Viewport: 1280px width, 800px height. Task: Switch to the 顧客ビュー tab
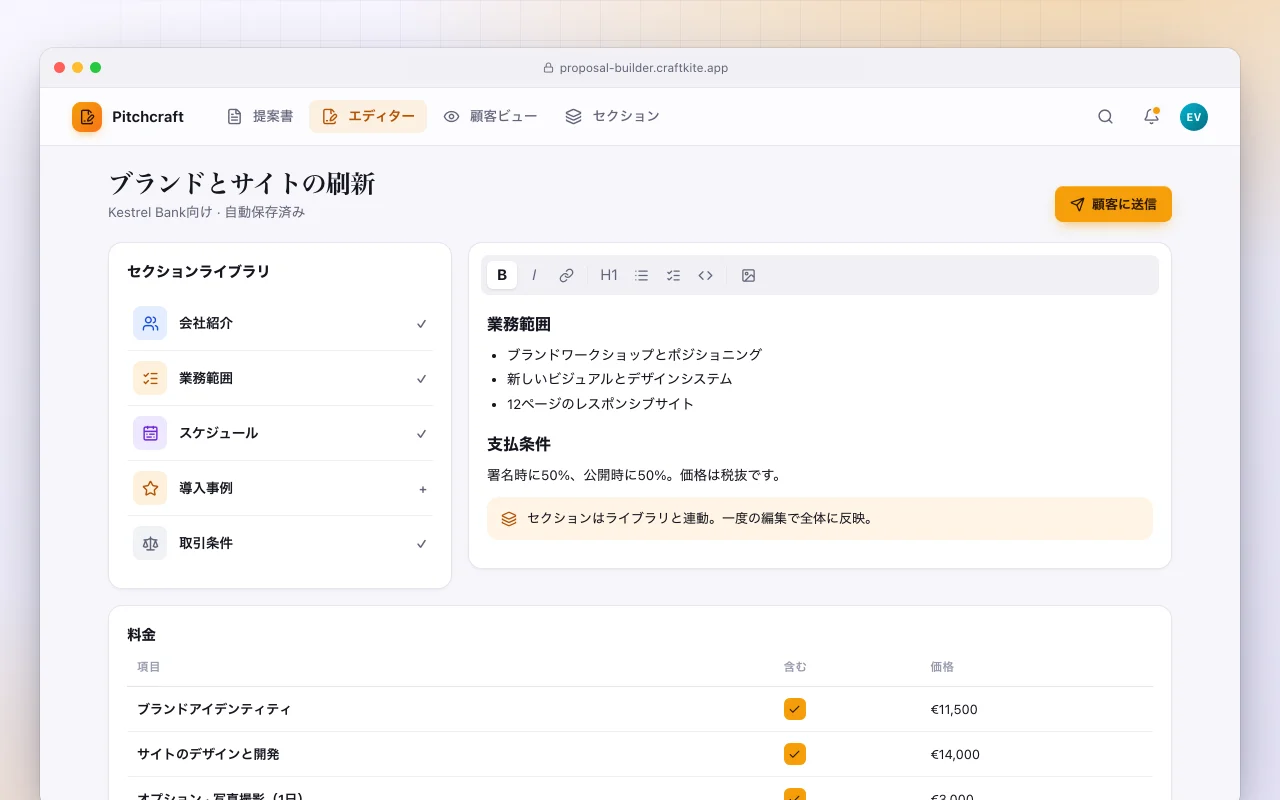point(490,116)
